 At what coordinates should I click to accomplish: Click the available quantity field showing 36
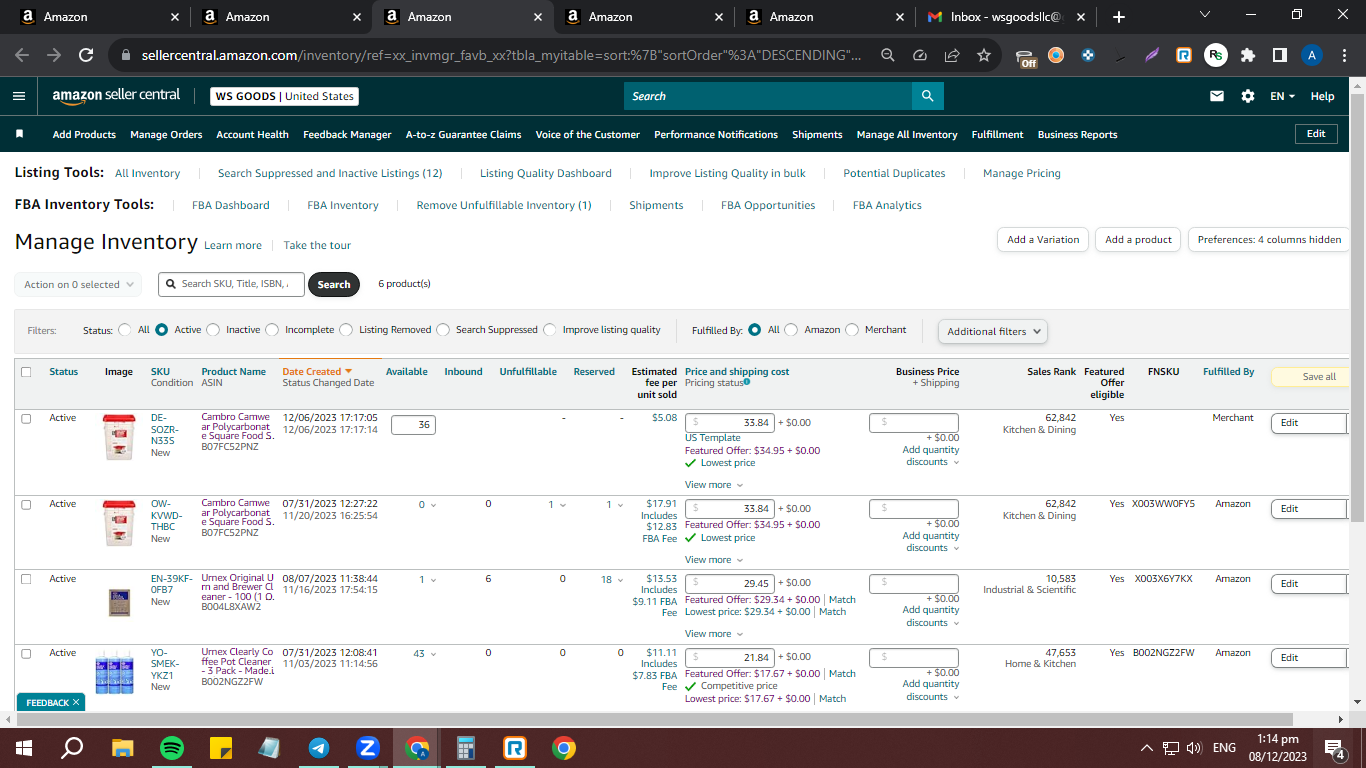[413, 425]
